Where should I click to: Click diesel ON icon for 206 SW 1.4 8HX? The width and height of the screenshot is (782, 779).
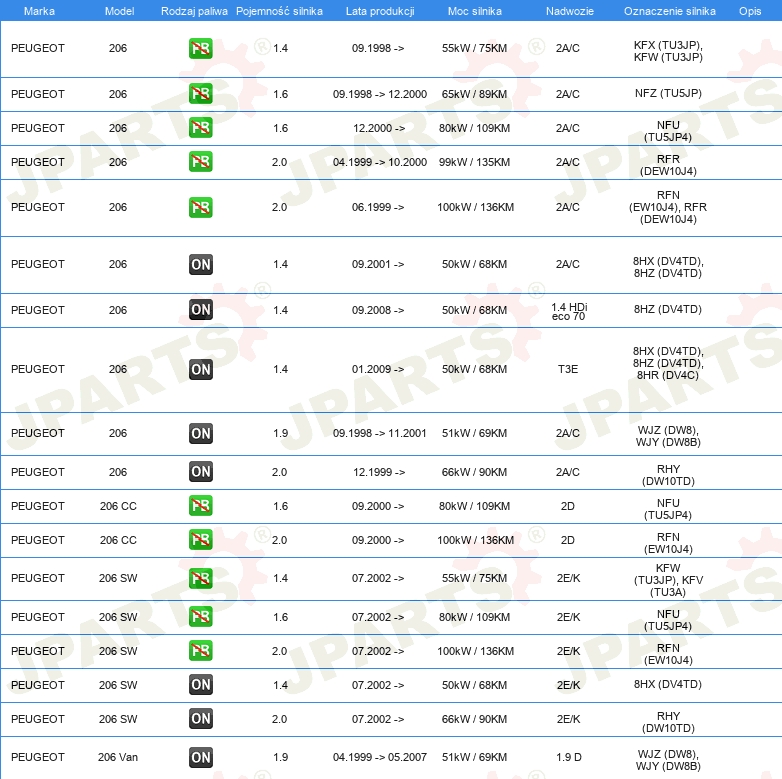tap(201, 684)
